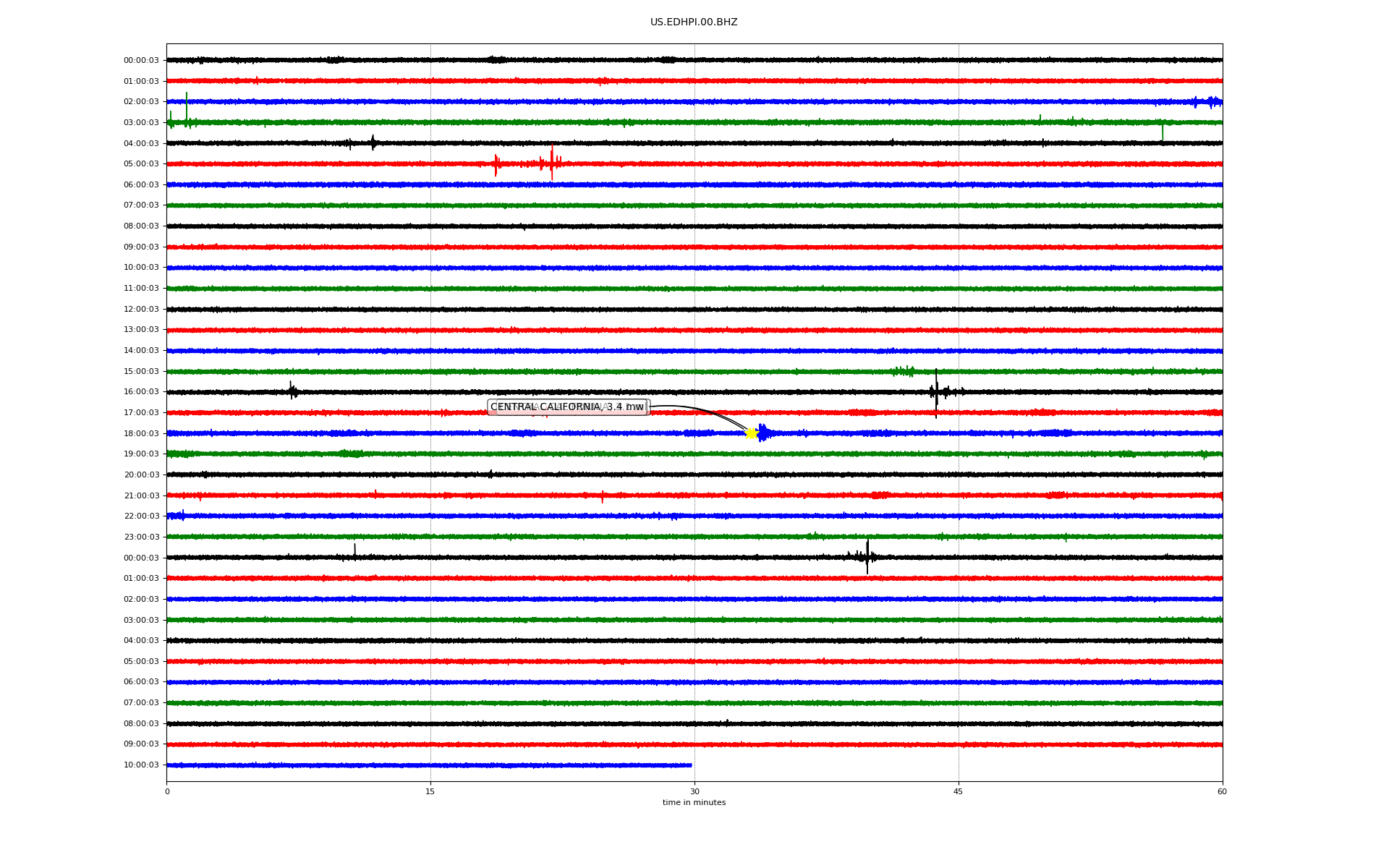Click the first 00:00:03 row label
The height and width of the screenshot is (868, 1389).
141,60
